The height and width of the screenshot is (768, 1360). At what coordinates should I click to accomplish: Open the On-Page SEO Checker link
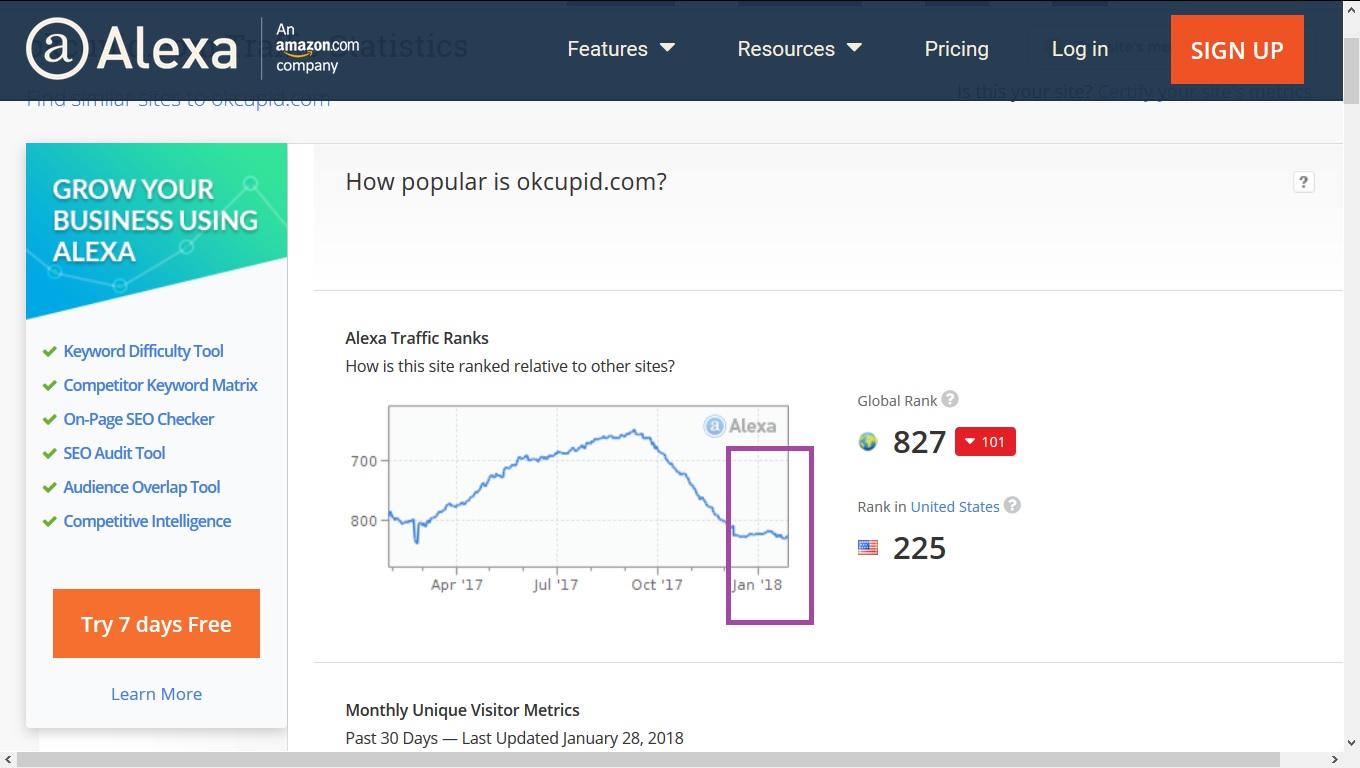coord(139,419)
